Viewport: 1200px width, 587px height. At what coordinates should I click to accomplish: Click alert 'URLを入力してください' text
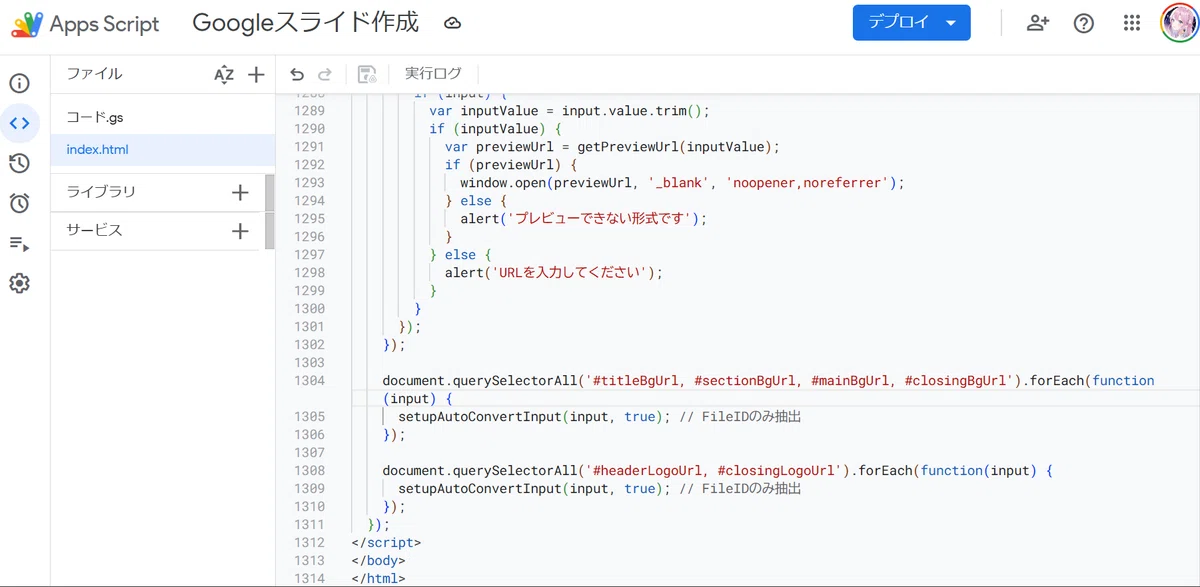(554, 273)
